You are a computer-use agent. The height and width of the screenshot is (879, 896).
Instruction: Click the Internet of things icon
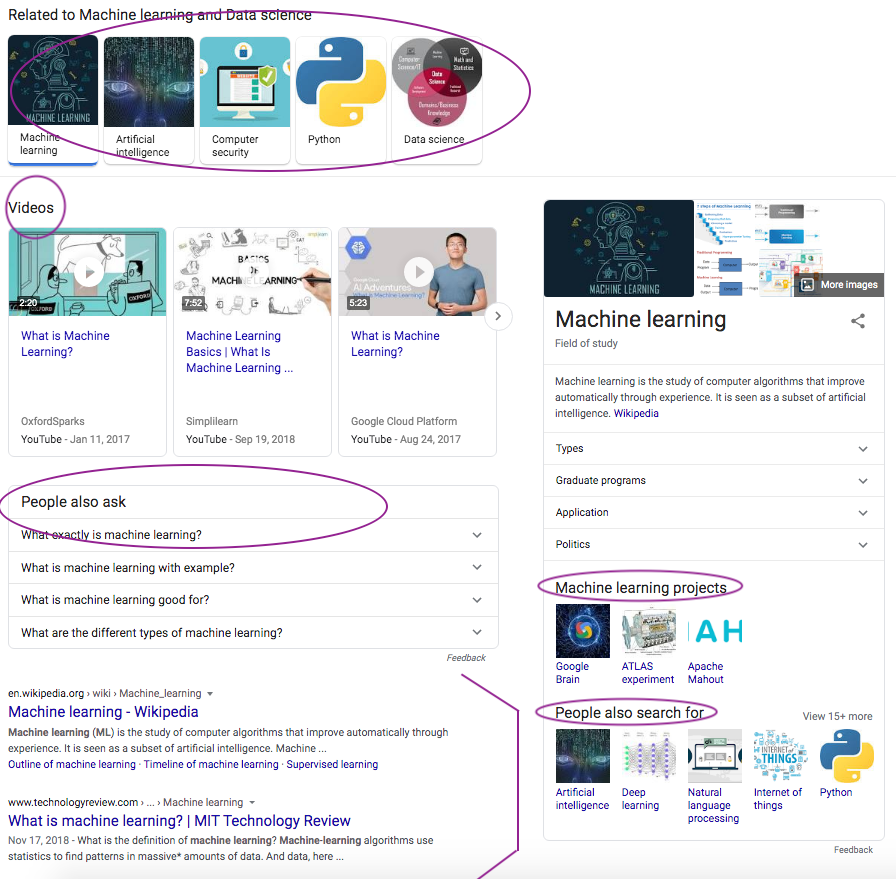(780, 756)
